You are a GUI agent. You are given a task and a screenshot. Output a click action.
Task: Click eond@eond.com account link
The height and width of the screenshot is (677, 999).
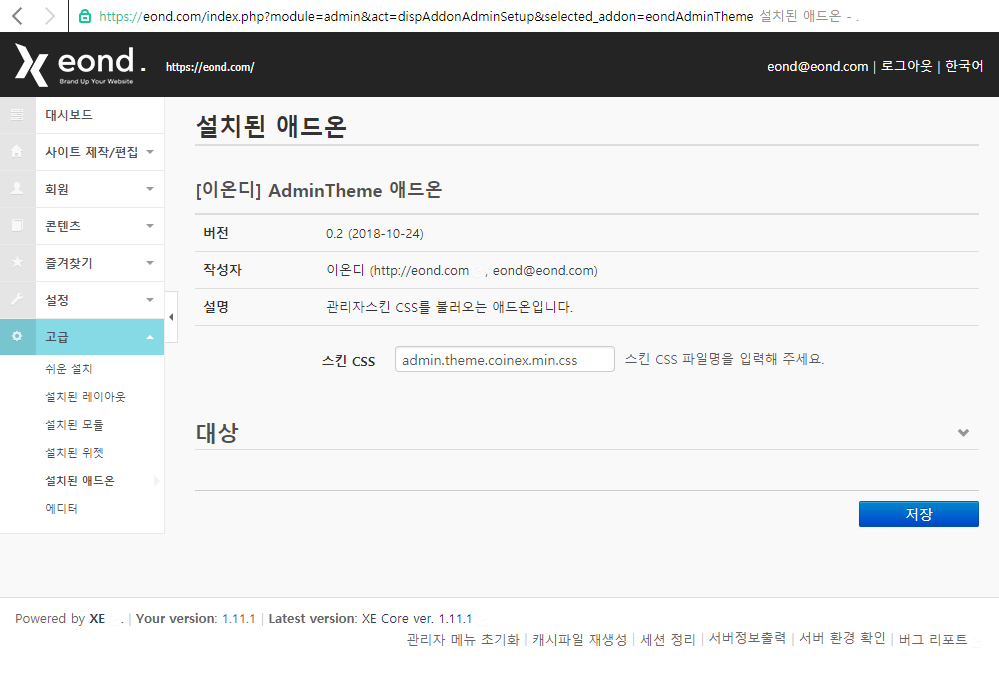tap(817, 66)
